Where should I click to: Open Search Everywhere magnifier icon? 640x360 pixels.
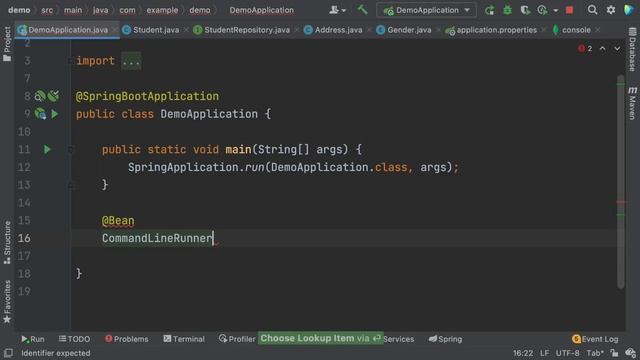[x=592, y=10]
